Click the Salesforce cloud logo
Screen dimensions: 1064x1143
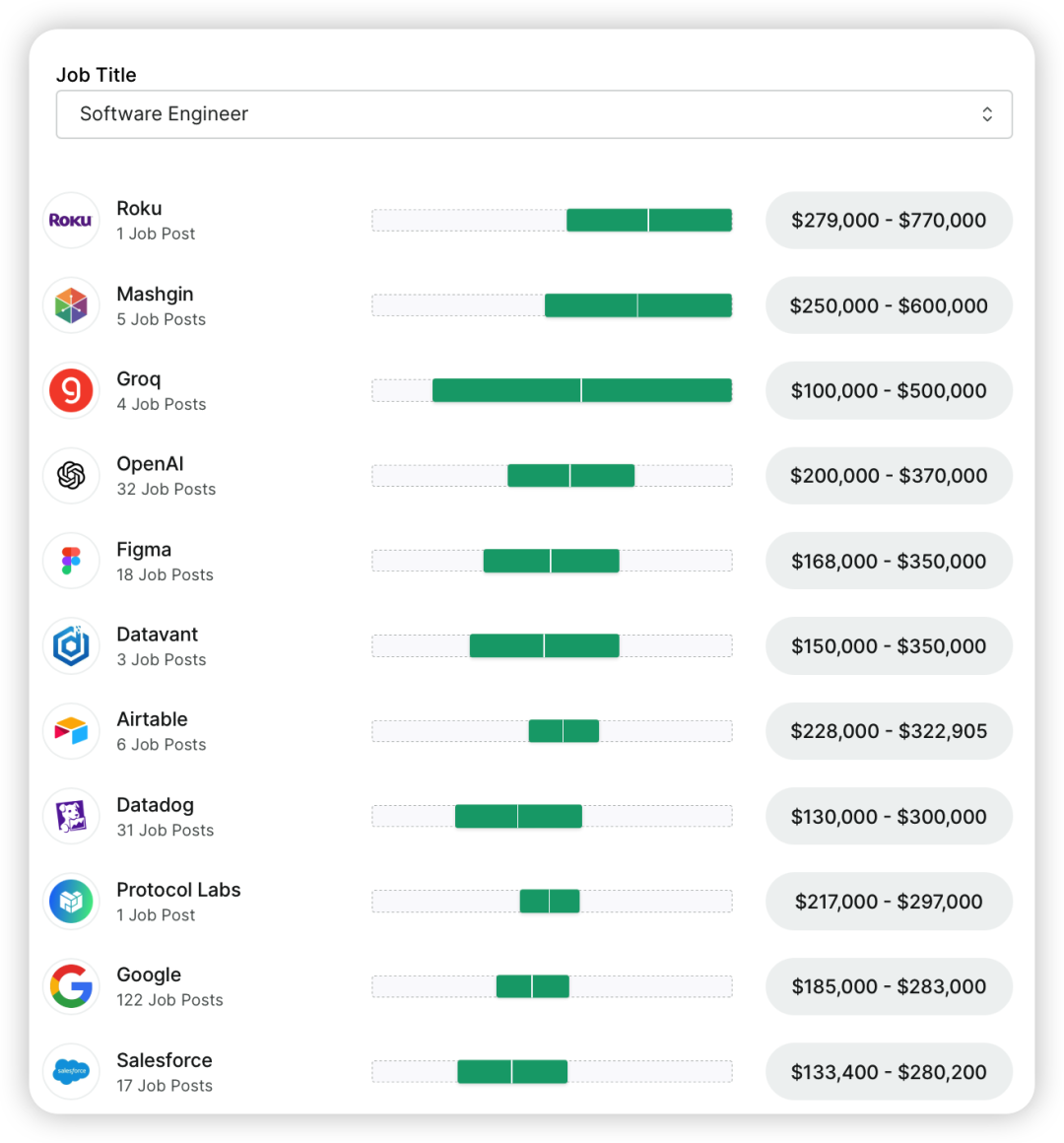71,1071
